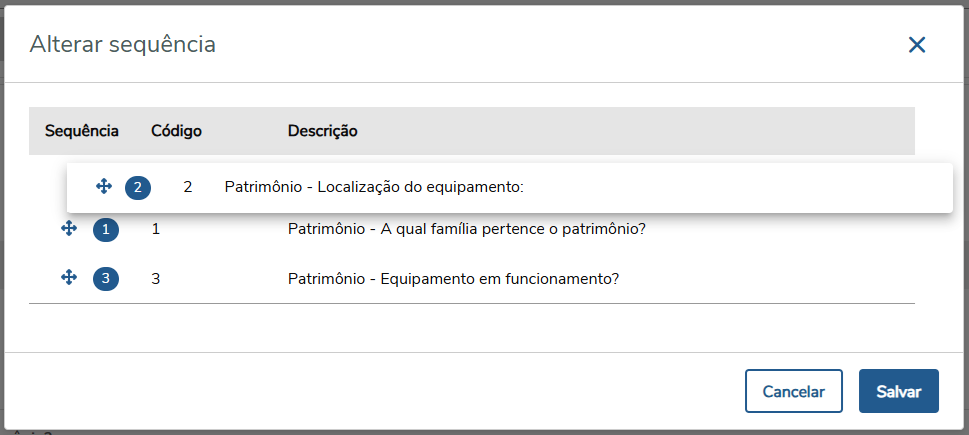The image size is (969, 435).
Task: Click the move handle for the família row
Action: tap(69, 229)
